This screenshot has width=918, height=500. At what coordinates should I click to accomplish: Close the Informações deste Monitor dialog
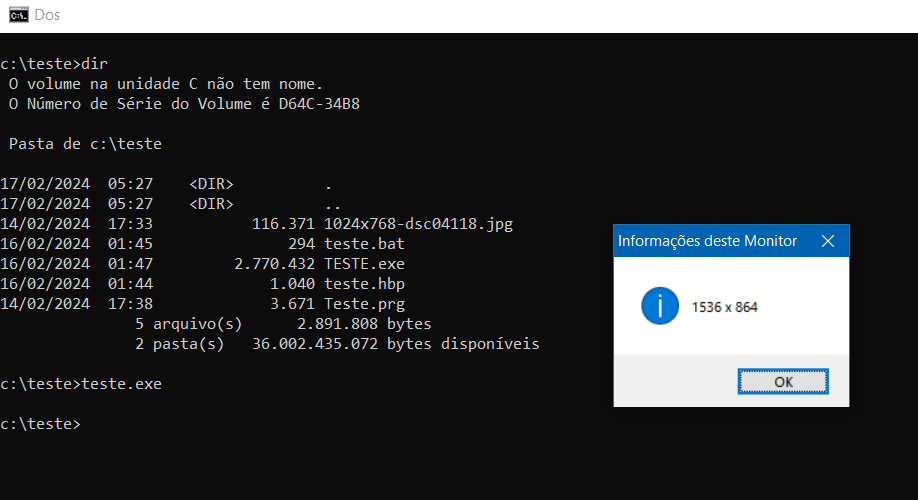click(827, 241)
